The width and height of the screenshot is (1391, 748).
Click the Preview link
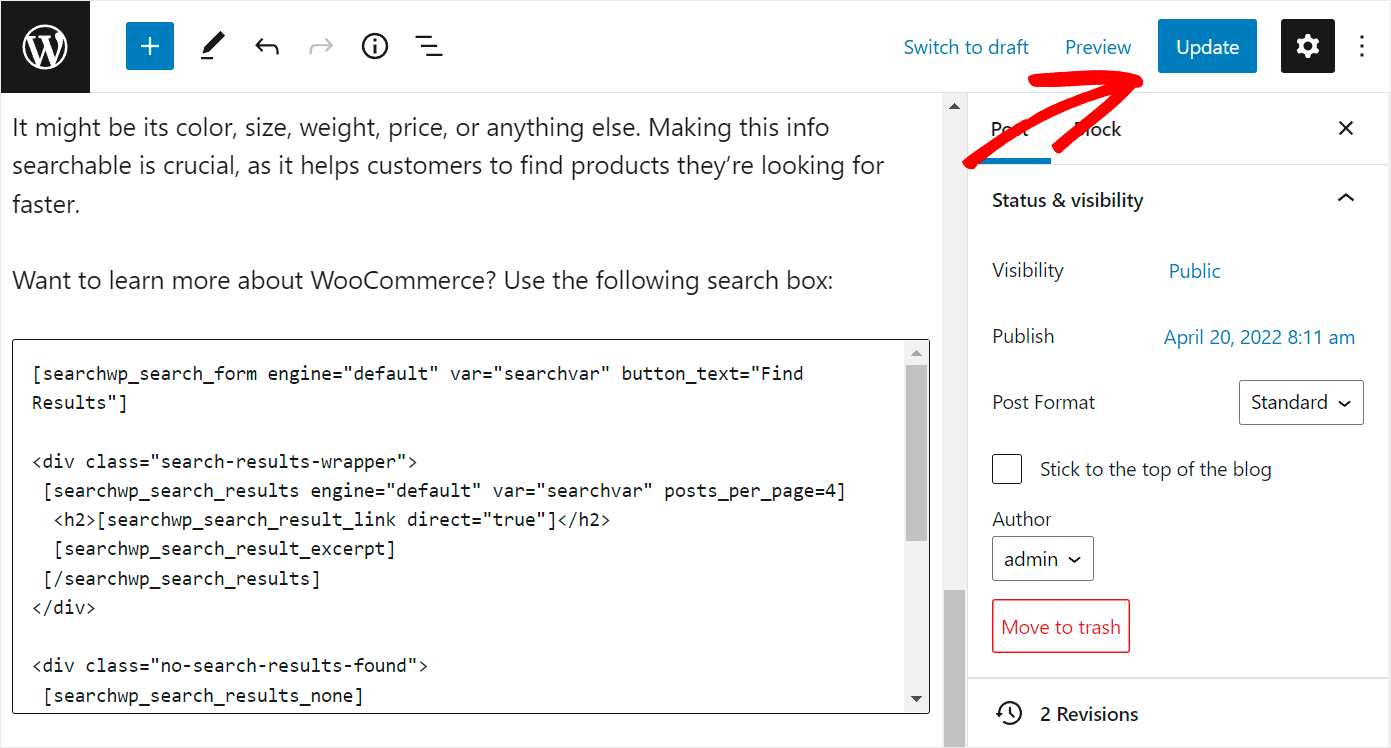tap(1098, 47)
